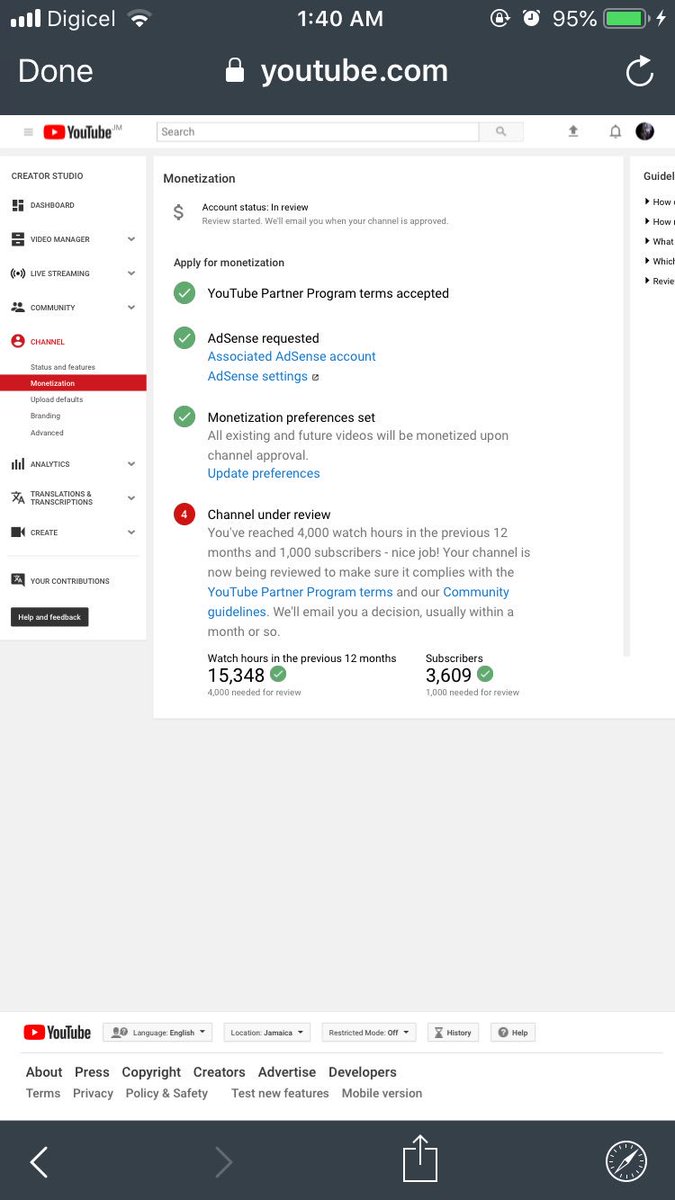Click the Dashboard grid icon
Image resolution: width=675 pixels, height=1200 pixels.
click(18, 205)
